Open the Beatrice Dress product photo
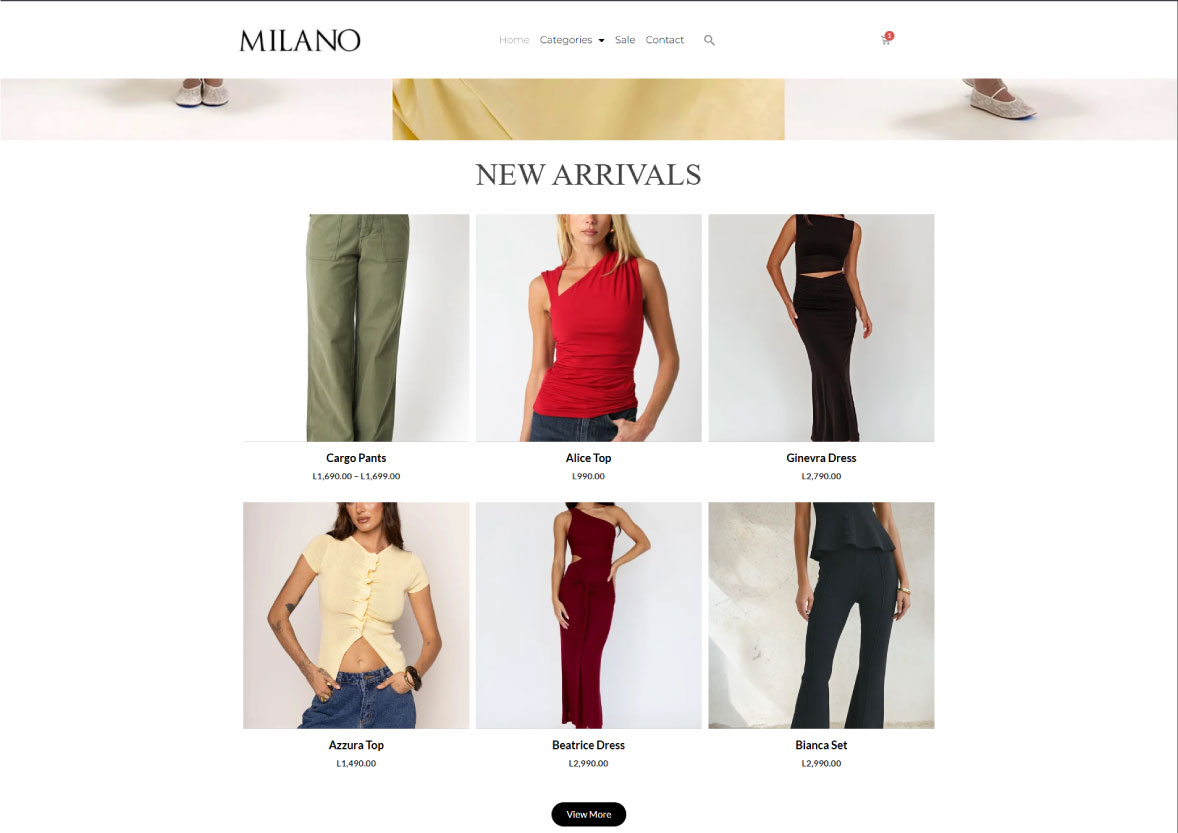1178x833 pixels. (589, 615)
